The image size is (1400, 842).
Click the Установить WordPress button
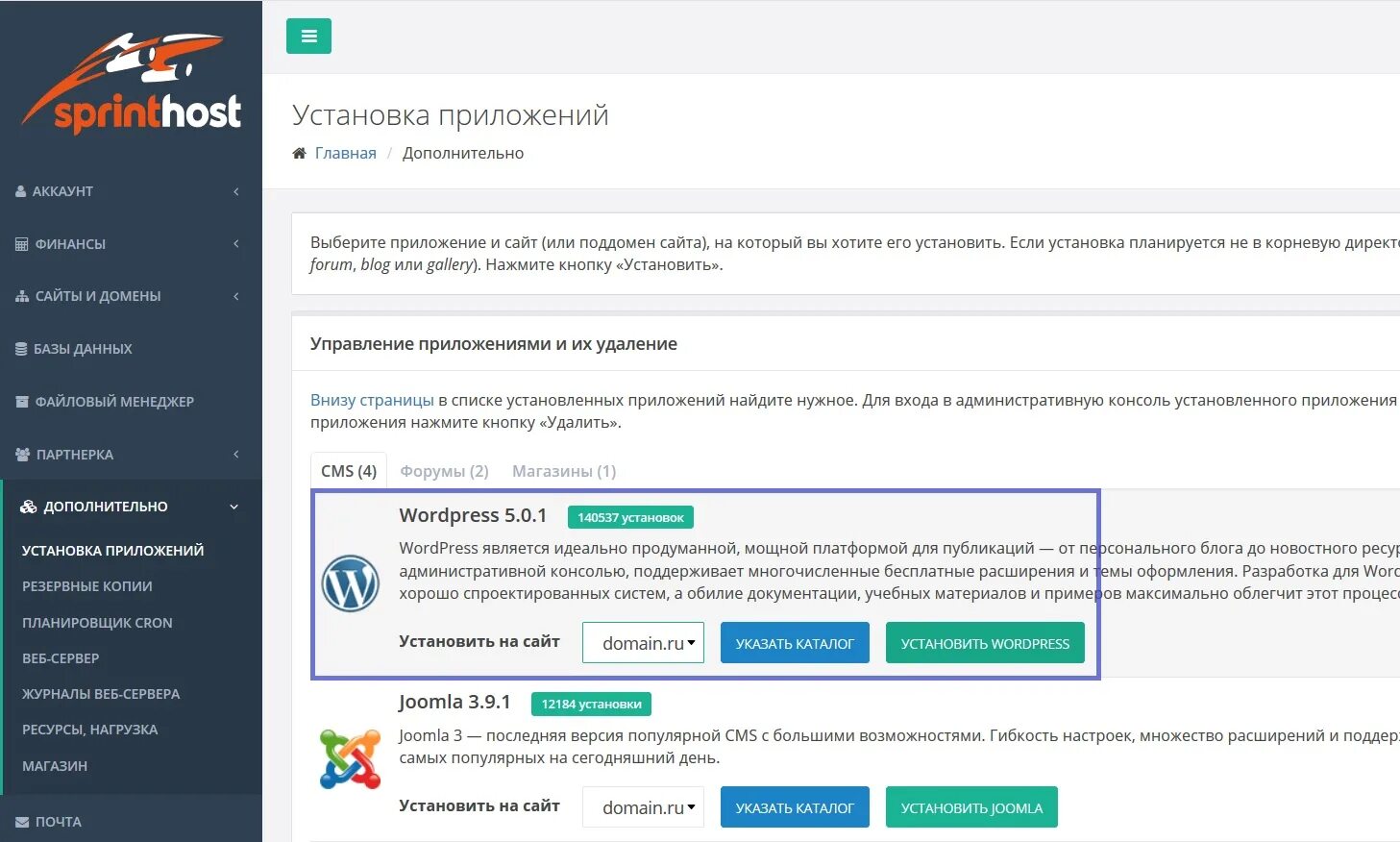pos(985,643)
